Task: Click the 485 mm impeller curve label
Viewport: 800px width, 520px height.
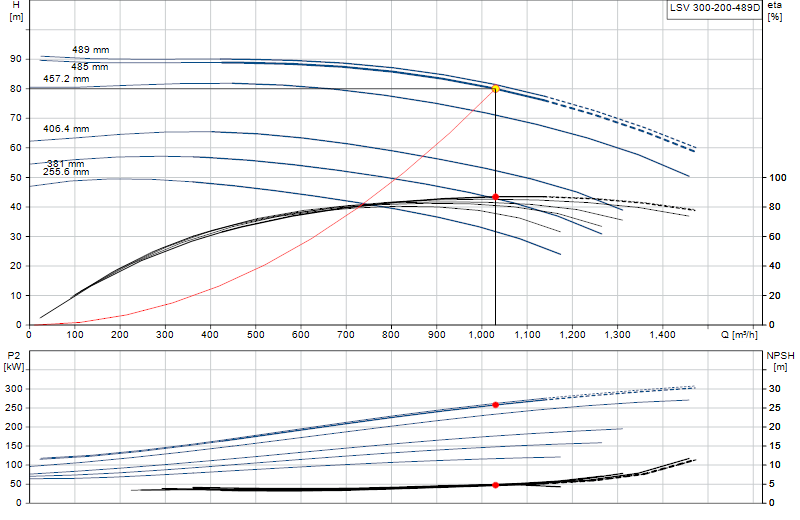Action: pyautogui.click(x=90, y=66)
